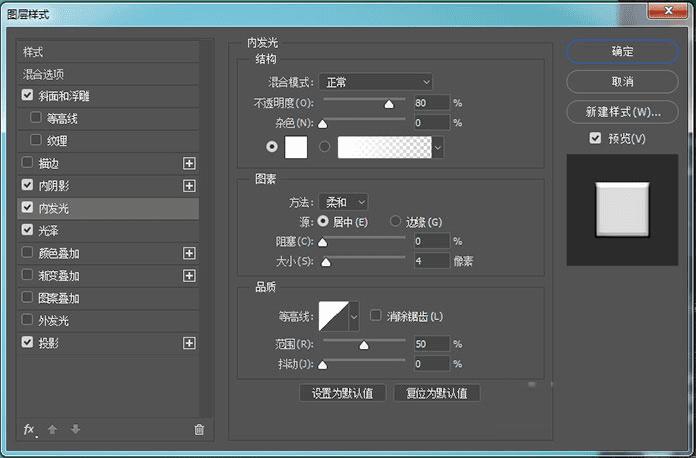Image resolution: width=696 pixels, height=458 pixels.
Task: Open the 外发光 settings row
Action: pos(108,320)
